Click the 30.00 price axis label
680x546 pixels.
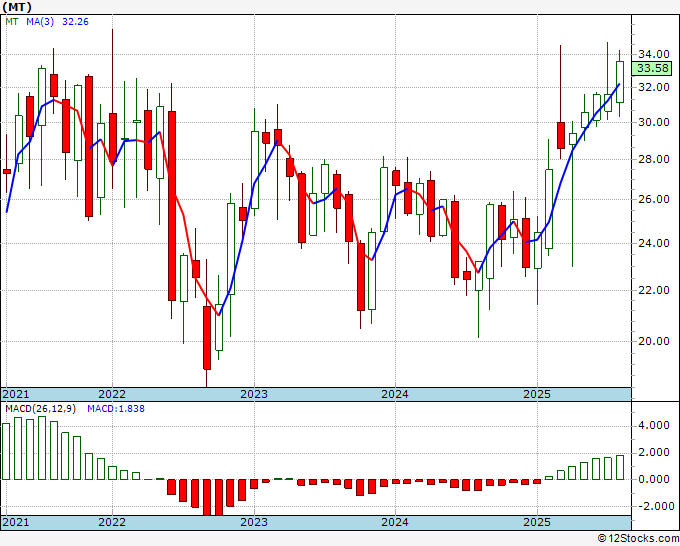pyautogui.click(x=653, y=122)
